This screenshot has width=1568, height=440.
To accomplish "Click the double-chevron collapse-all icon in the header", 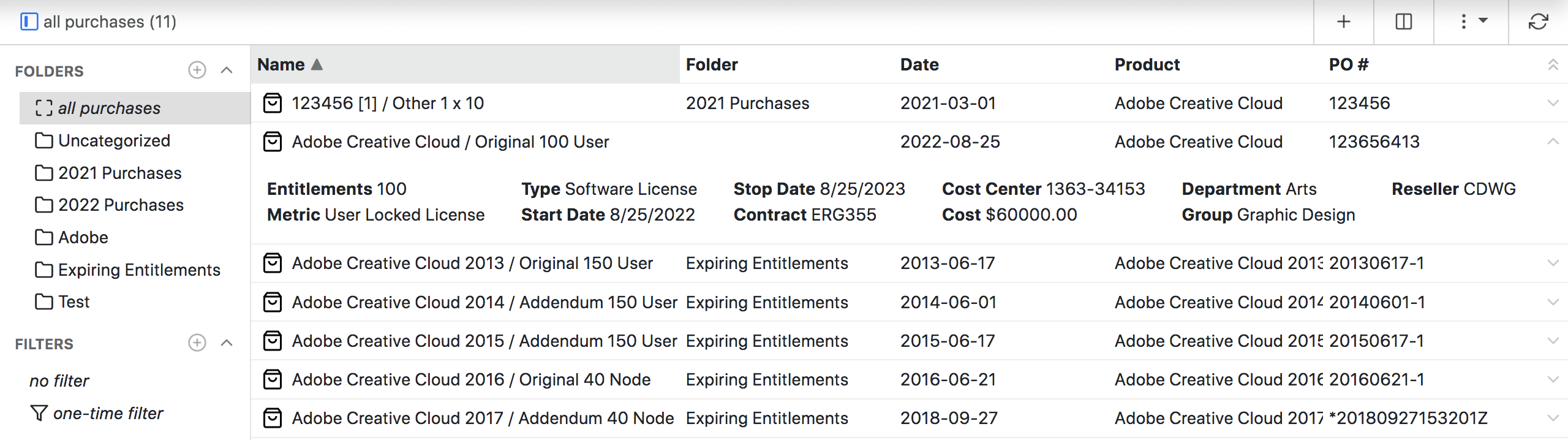I will [1554, 64].
